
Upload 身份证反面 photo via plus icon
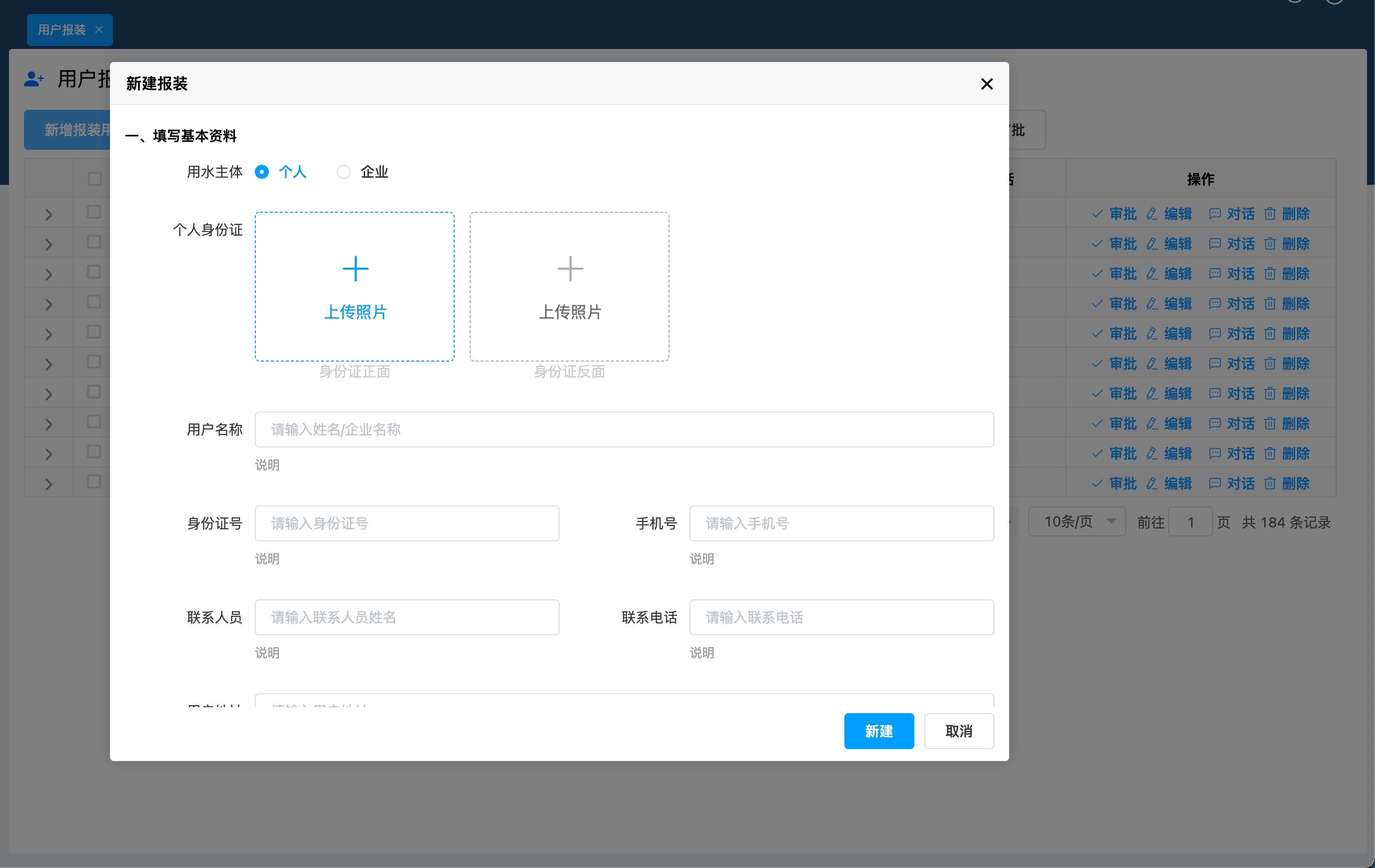(x=569, y=268)
